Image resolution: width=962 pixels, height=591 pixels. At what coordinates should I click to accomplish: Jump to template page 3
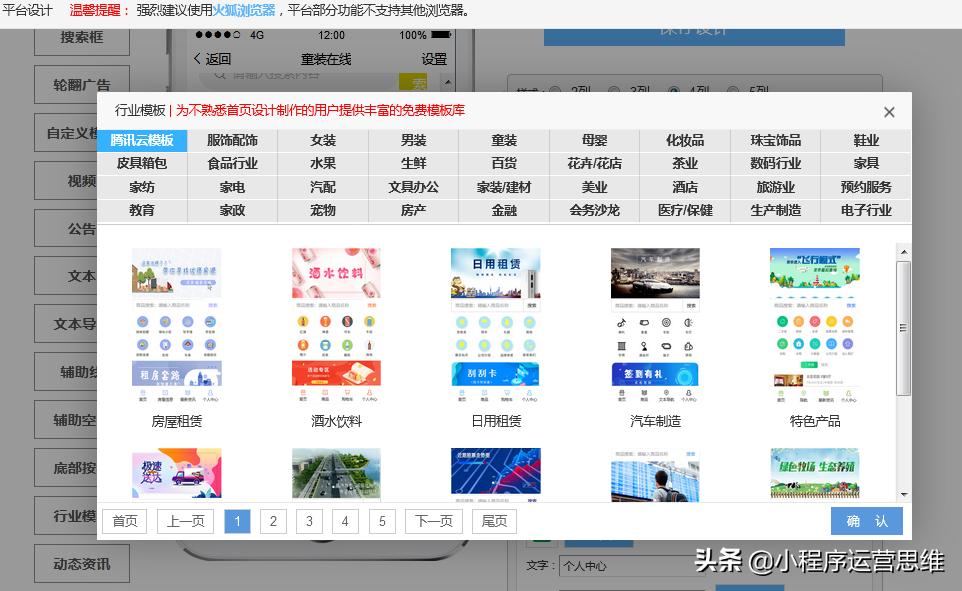coord(309,521)
